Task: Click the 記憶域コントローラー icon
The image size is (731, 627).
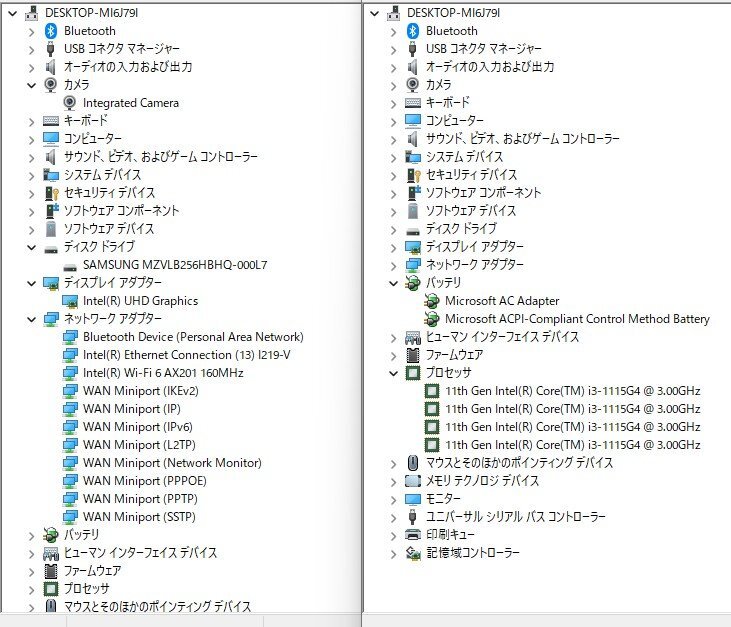Action: pyautogui.click(x=413, y=553)
